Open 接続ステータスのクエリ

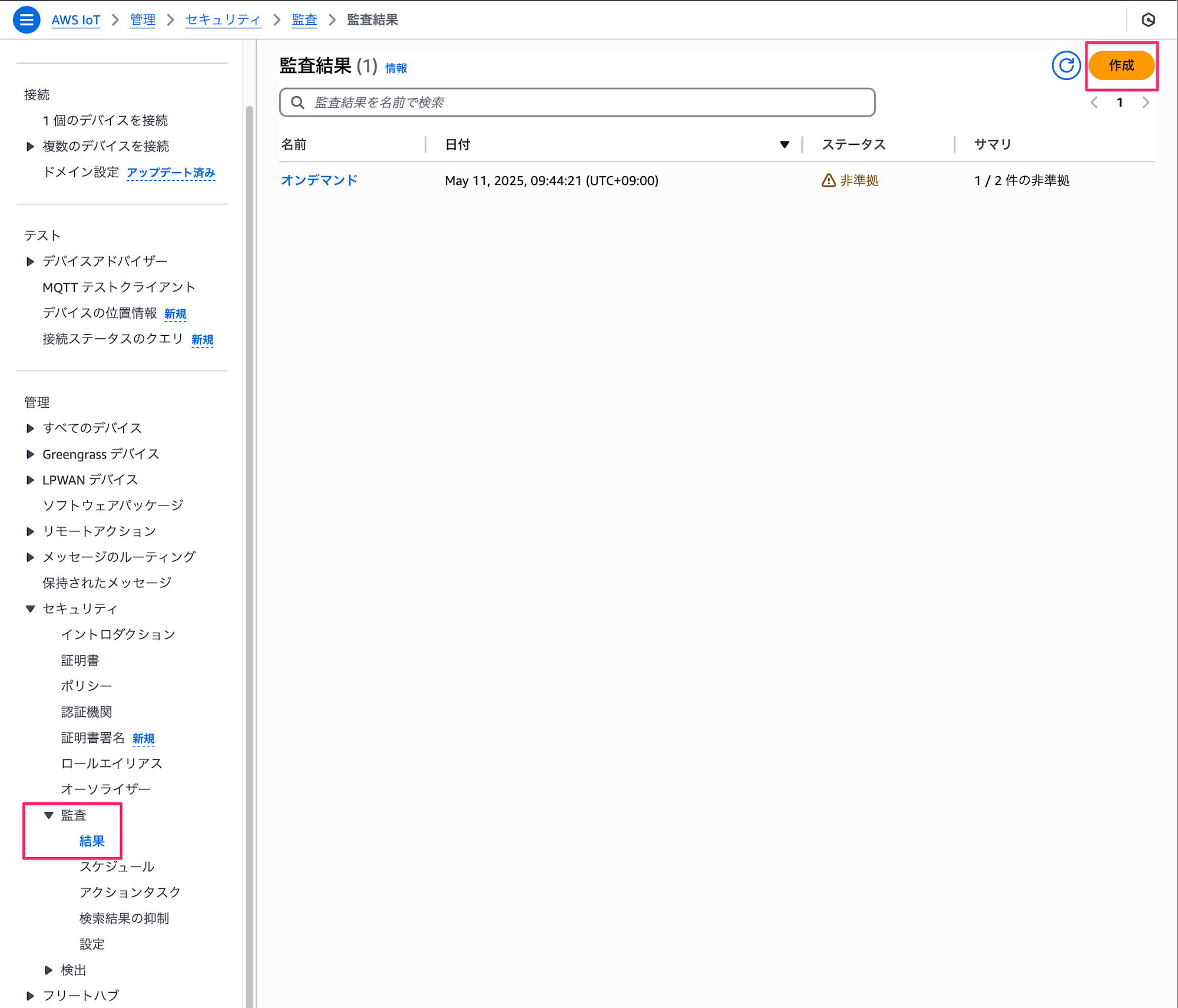pyautogui.click(x=113, y=339)
